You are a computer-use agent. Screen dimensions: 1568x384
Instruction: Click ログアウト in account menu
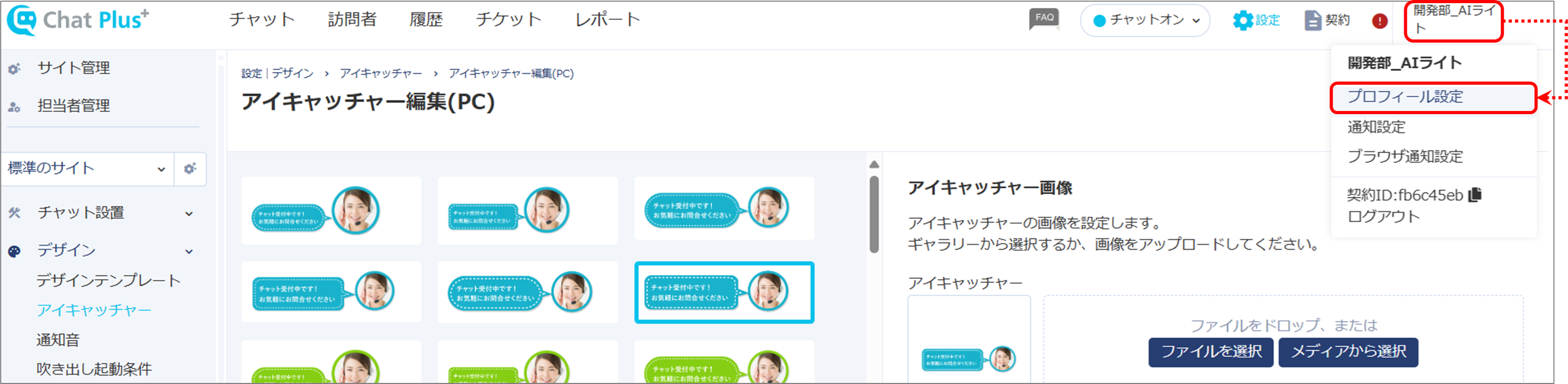[x=1384, y=217]
